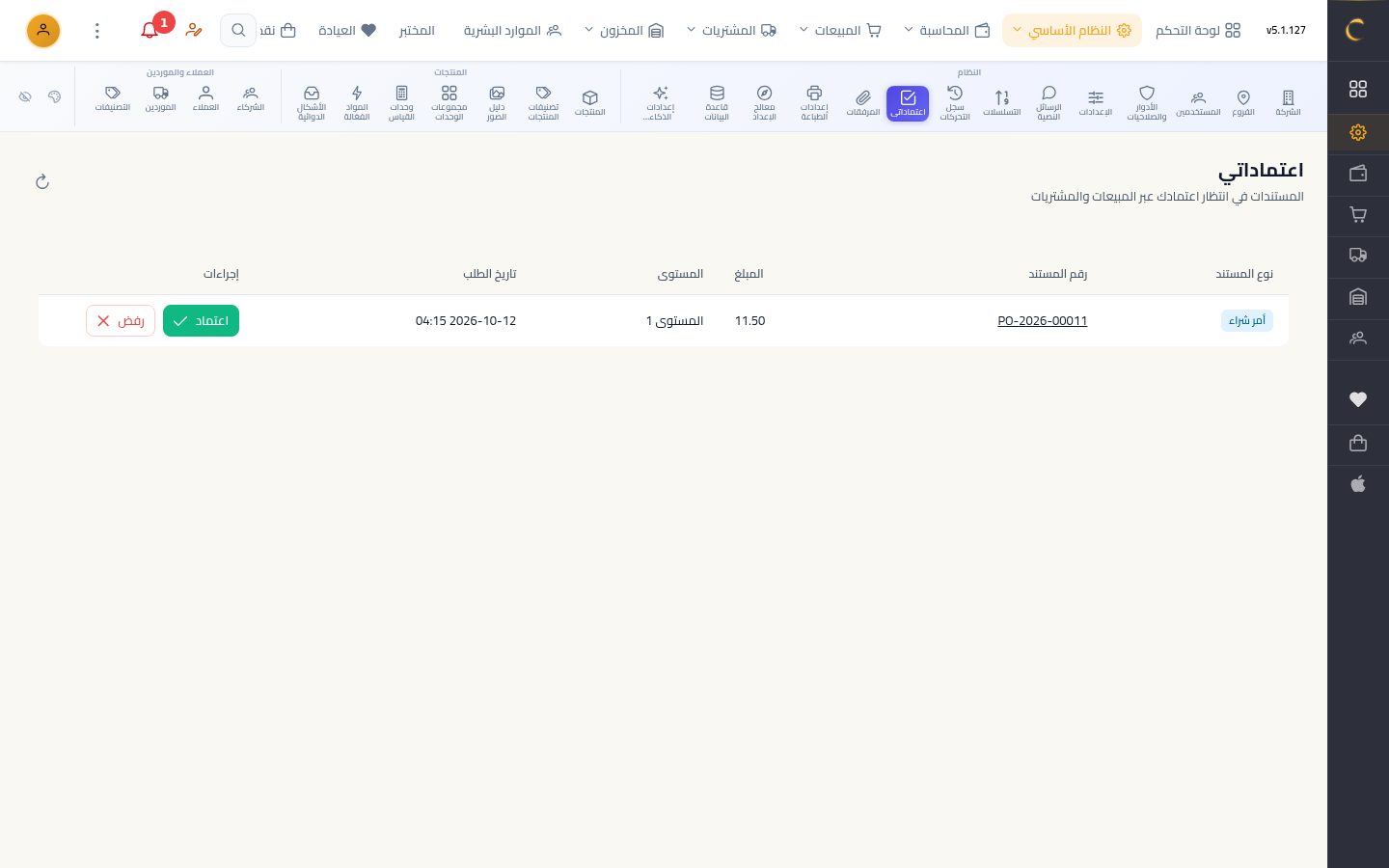The image size is (1389, 868).
Task: Expand المبيعات (Sales) dropdown
Action: (x=840, y=31)
